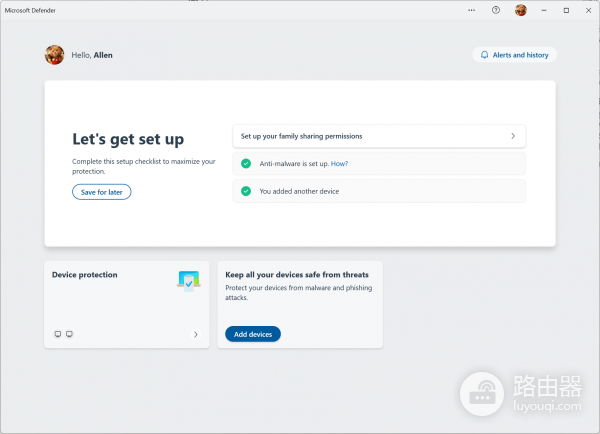
Task: Open the account avatar in title bar
Action: 521,10
